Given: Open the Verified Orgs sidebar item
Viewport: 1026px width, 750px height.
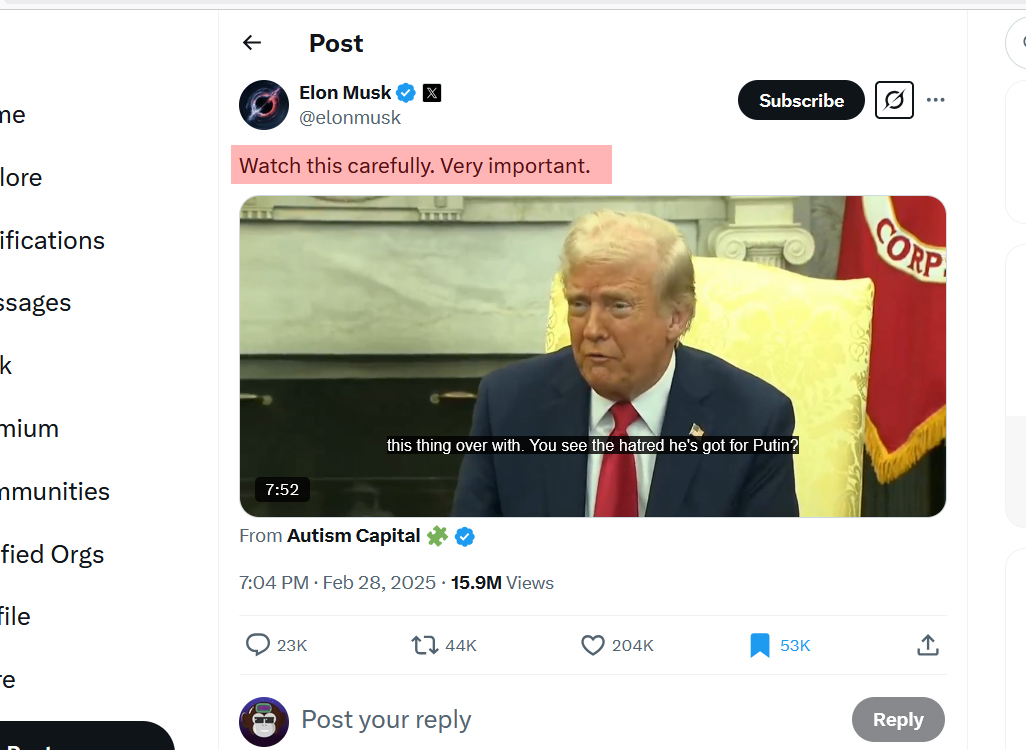Looking at the screenshot, I should click(52, 554).
